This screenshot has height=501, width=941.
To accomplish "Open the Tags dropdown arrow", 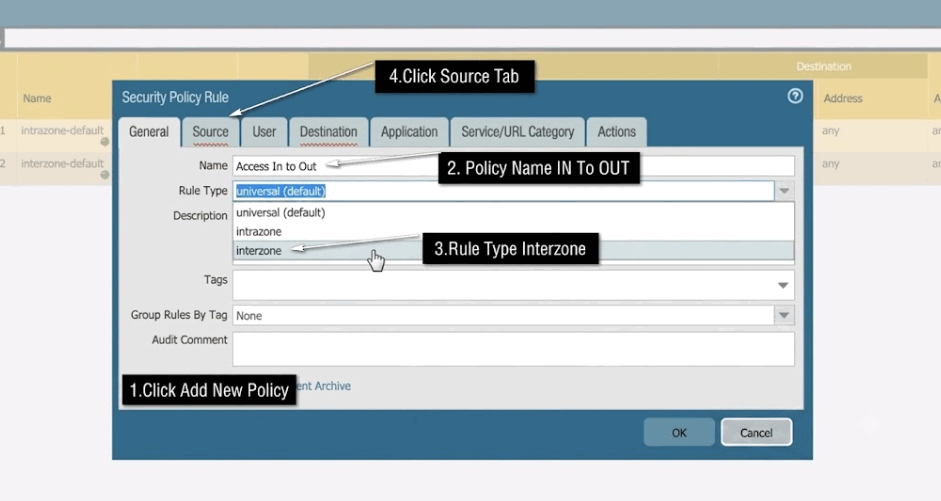I will [x=783, y=285].
